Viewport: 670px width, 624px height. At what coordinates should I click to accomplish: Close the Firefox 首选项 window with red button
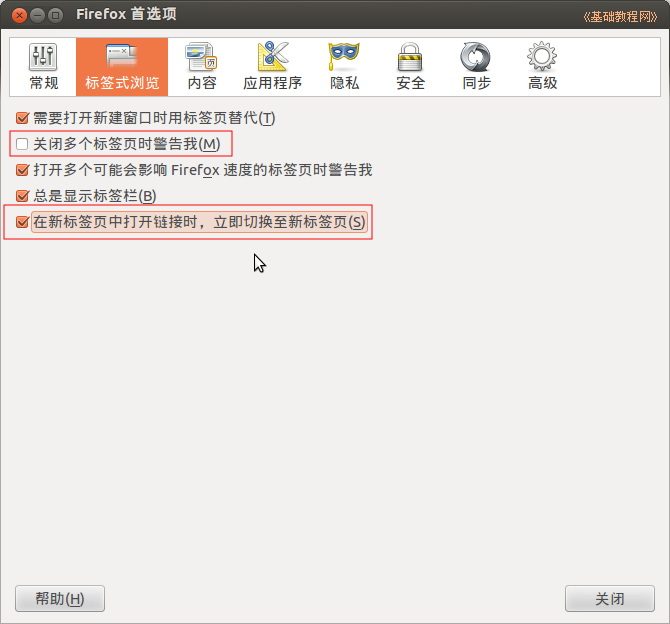click(19, 16)
